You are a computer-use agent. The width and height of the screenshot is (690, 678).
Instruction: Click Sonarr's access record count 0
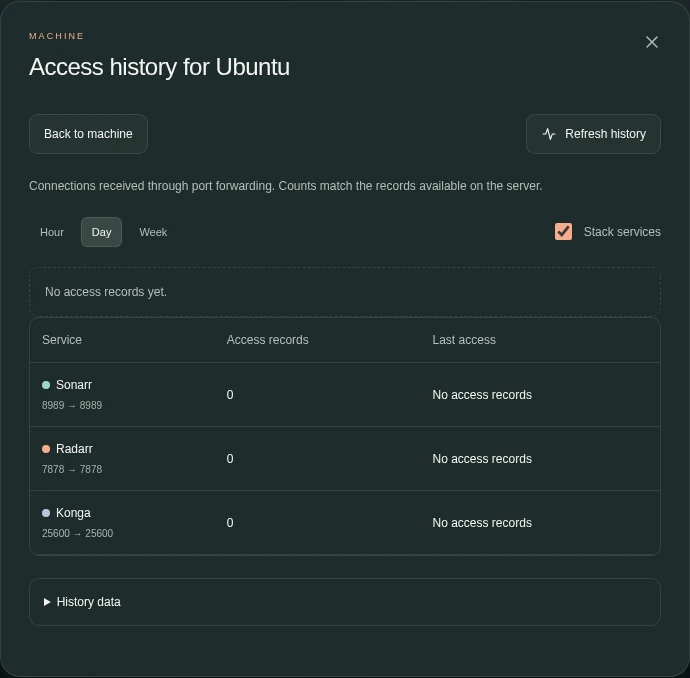[230, 395]
